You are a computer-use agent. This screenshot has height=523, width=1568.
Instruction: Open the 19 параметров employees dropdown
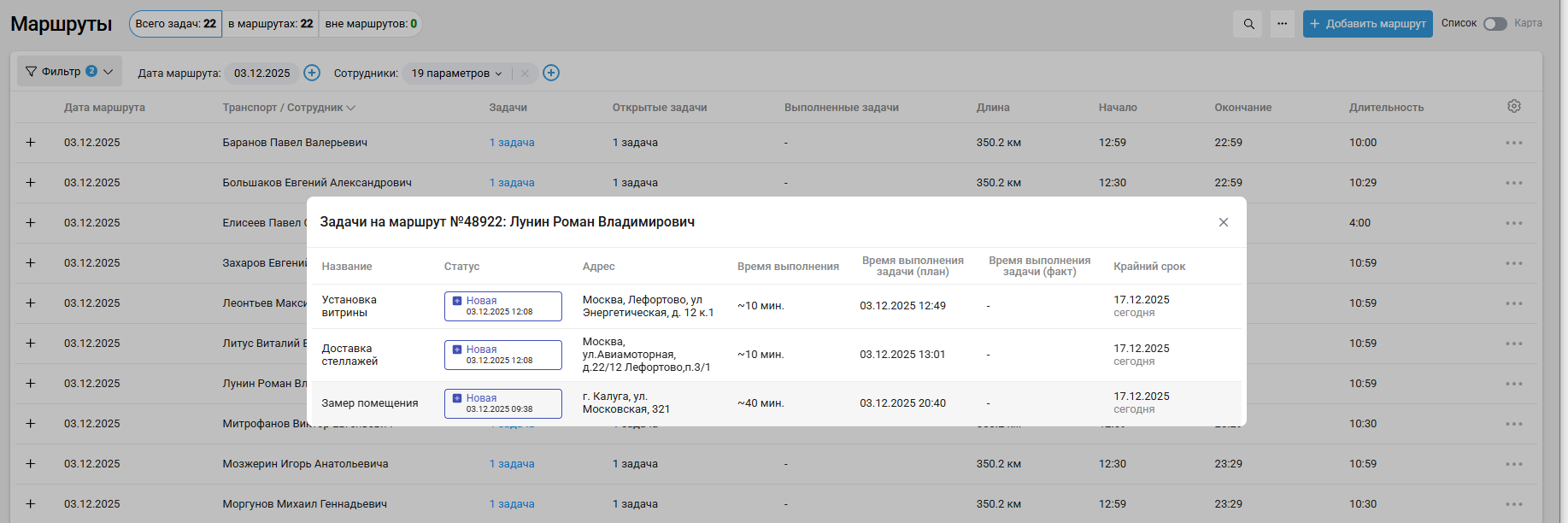coord(456,73)
